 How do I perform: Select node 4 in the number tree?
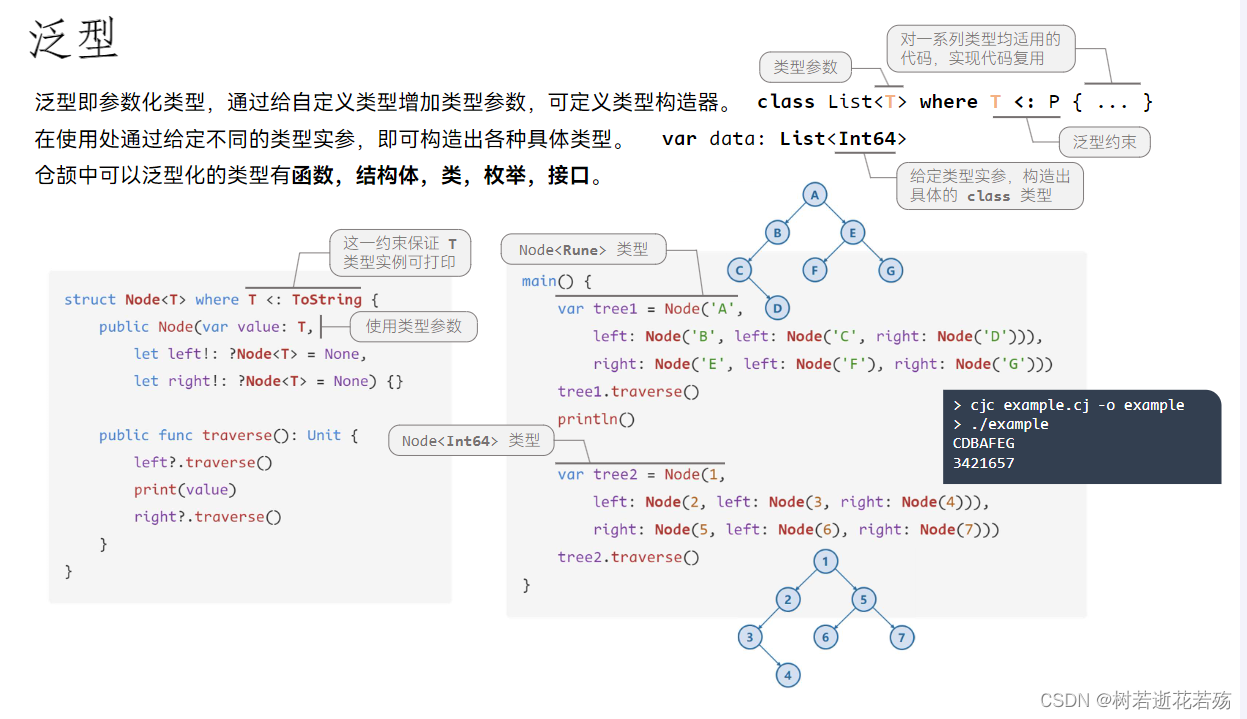pos(788,675)
